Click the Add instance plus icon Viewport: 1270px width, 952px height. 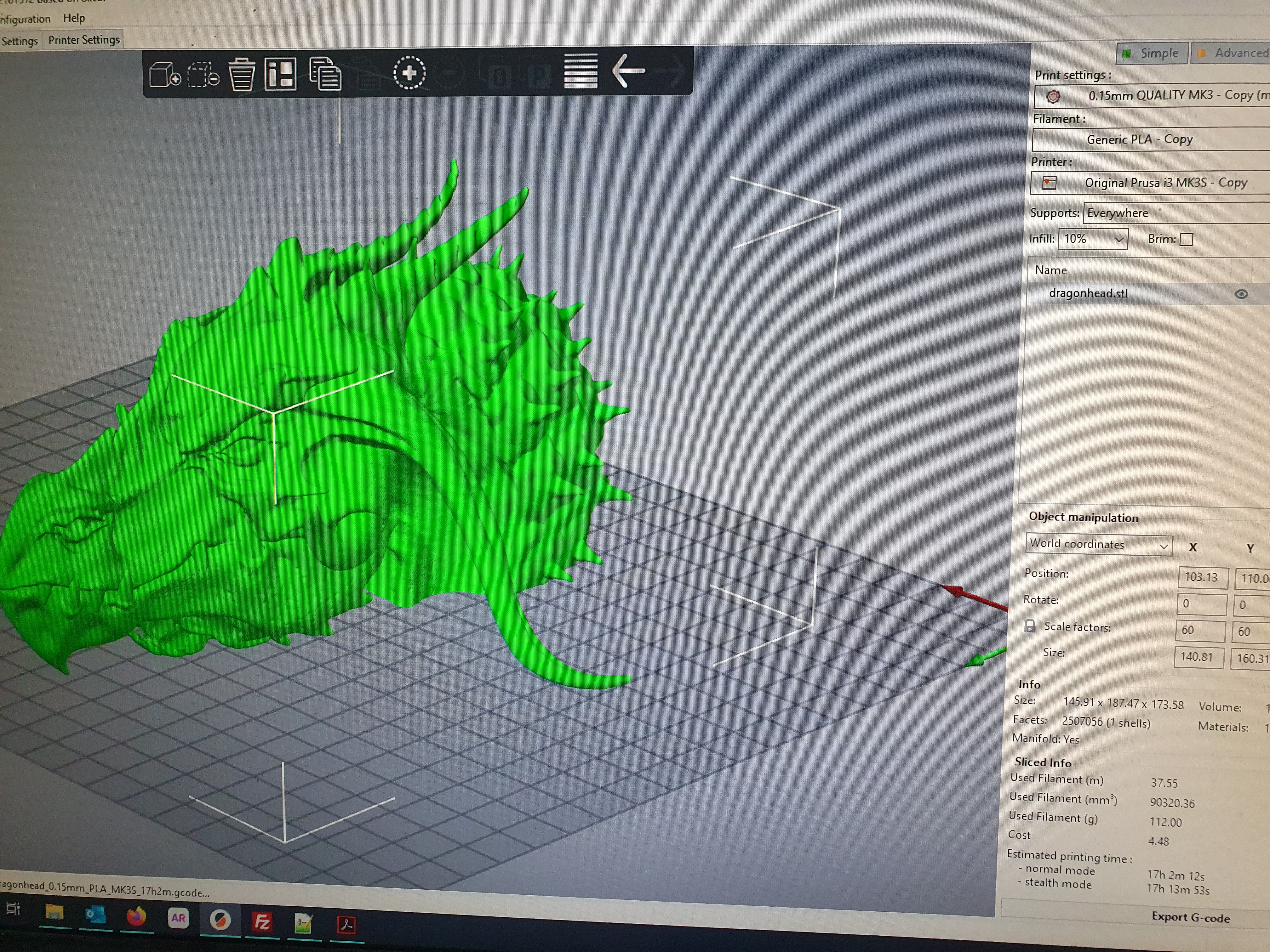tap(409, 73)
